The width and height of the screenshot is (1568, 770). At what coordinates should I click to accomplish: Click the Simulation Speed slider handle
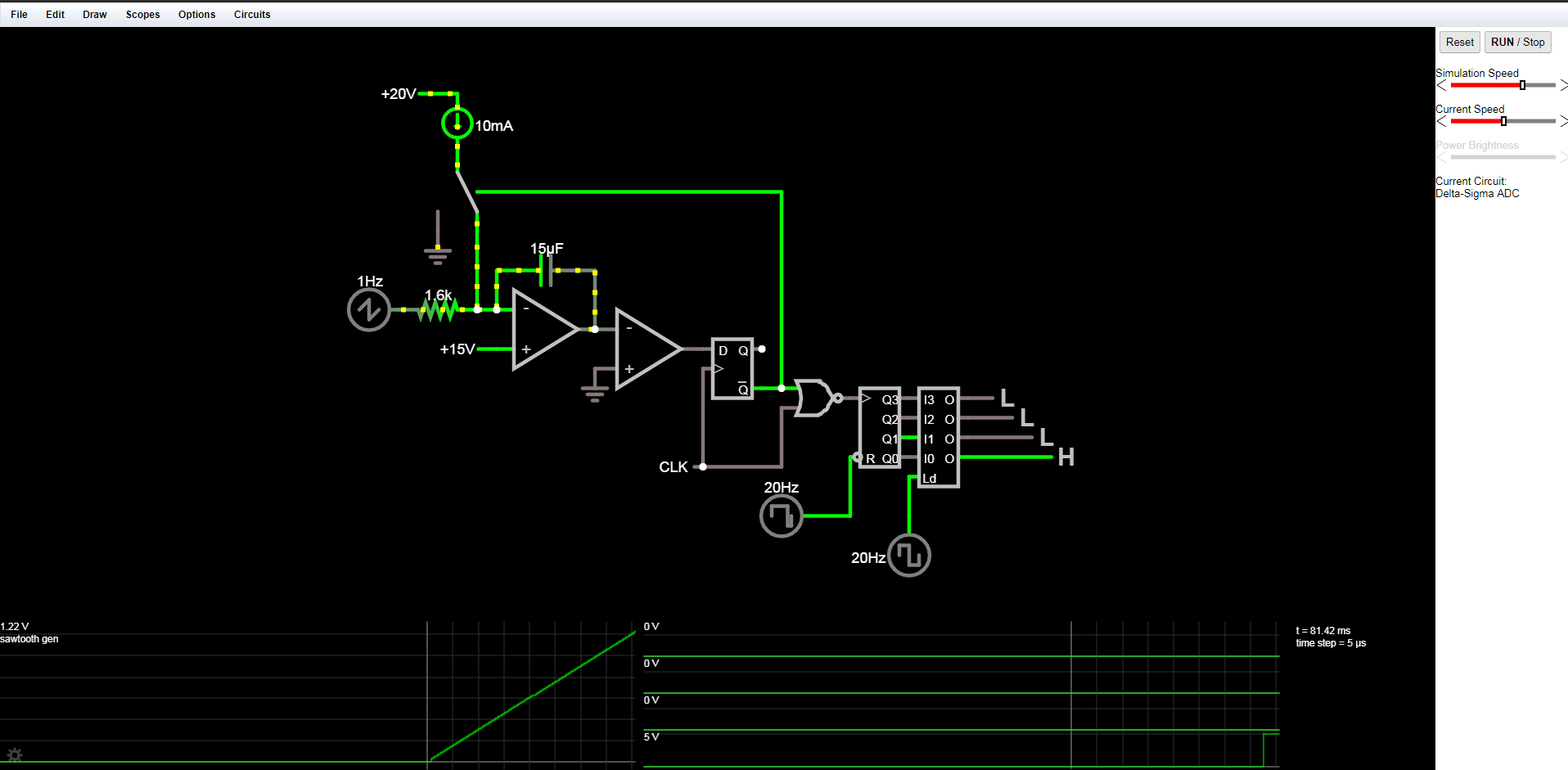coord(1522,86)
